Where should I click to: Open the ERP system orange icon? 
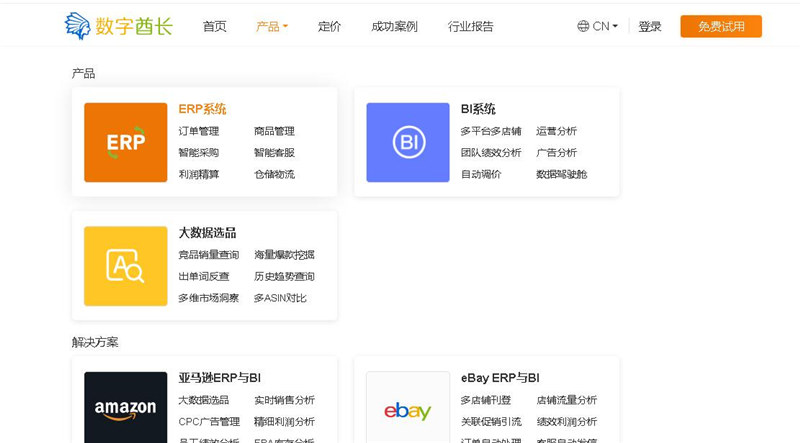126,142
